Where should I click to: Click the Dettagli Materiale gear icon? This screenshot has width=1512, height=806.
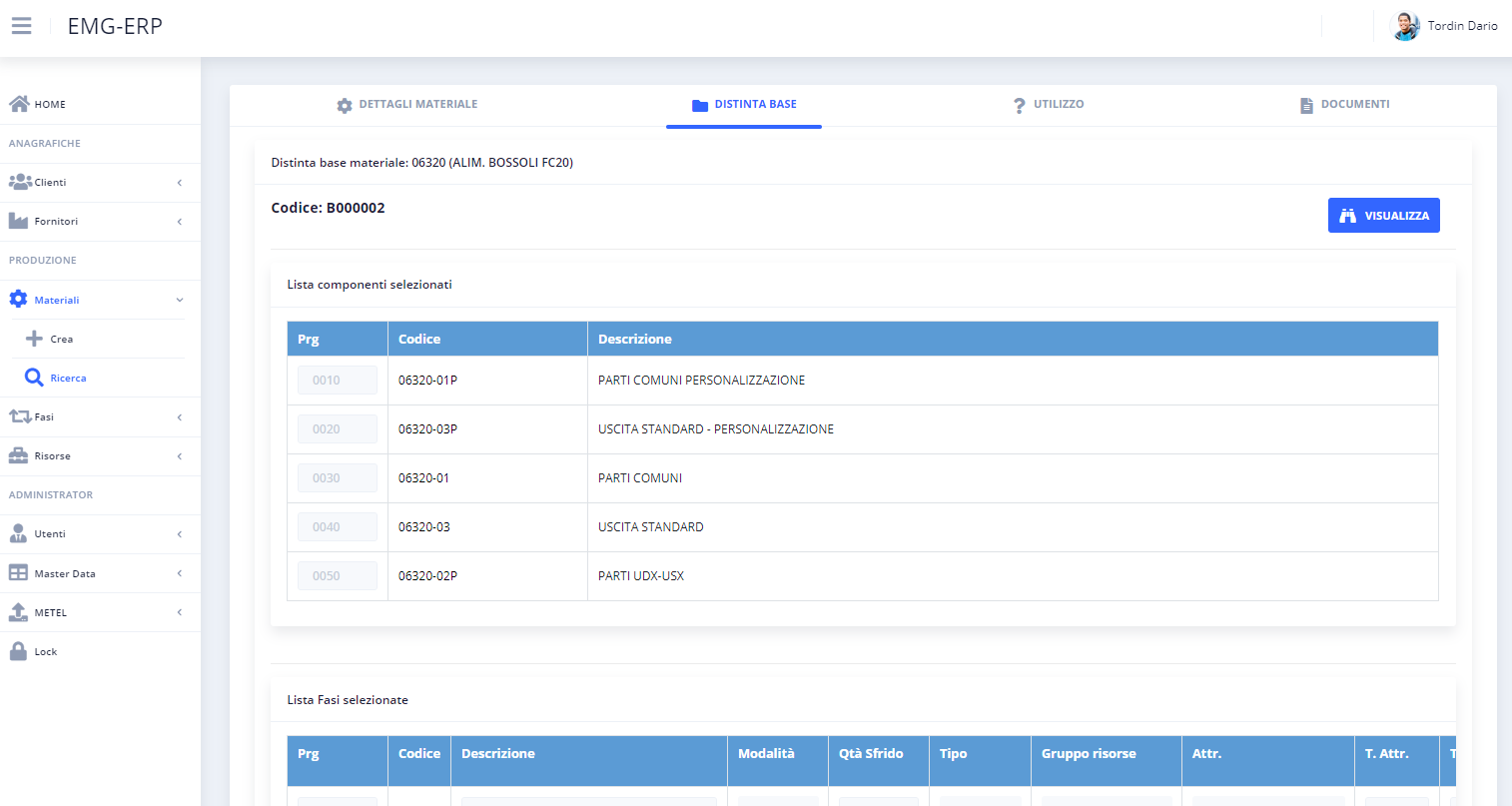345,105
